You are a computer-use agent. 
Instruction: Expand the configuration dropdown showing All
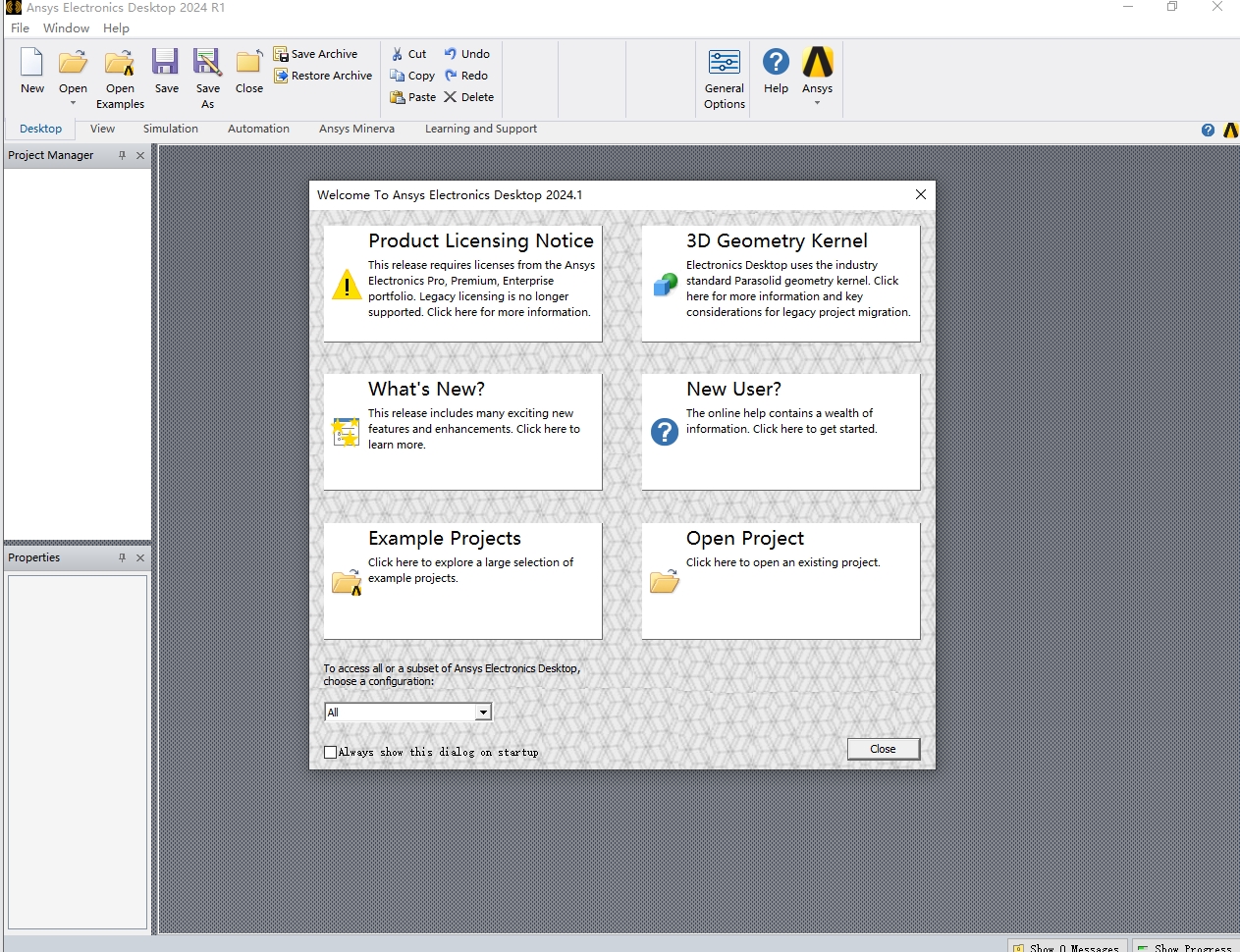click(483, 713)
